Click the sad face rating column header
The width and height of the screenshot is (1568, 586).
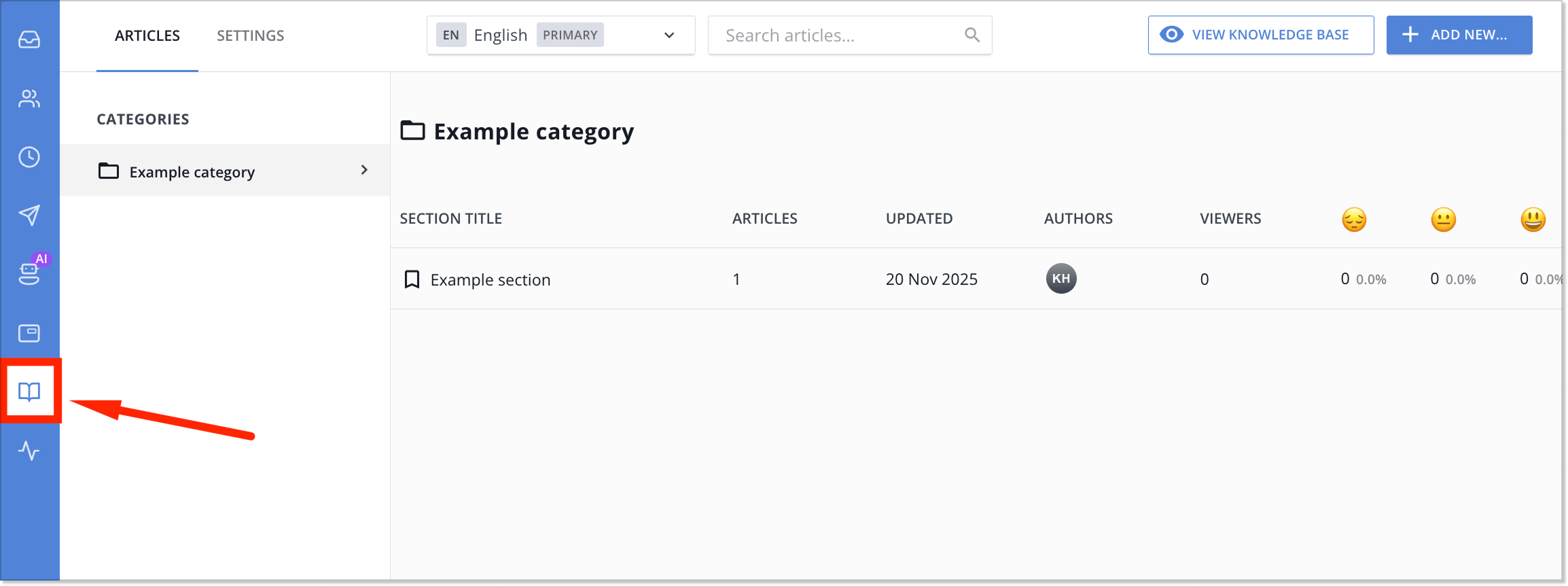(1354, 219)
